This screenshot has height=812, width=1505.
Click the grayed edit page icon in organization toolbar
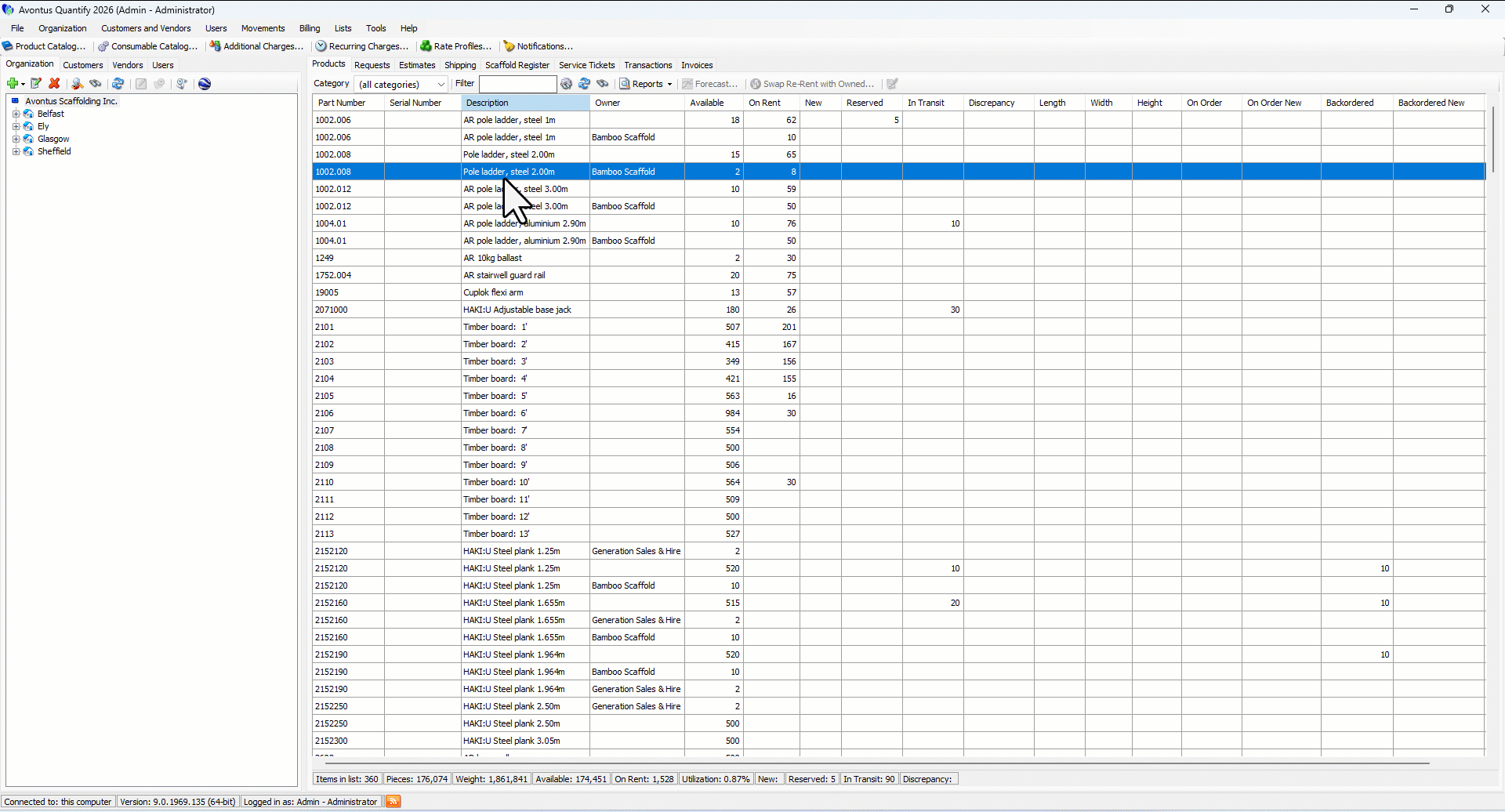141,84
